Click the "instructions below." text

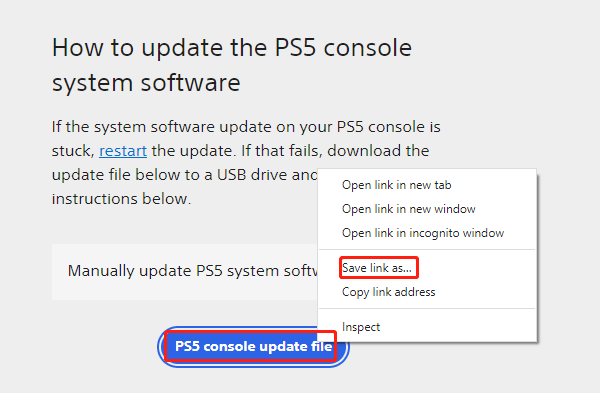tap(121, 199)
